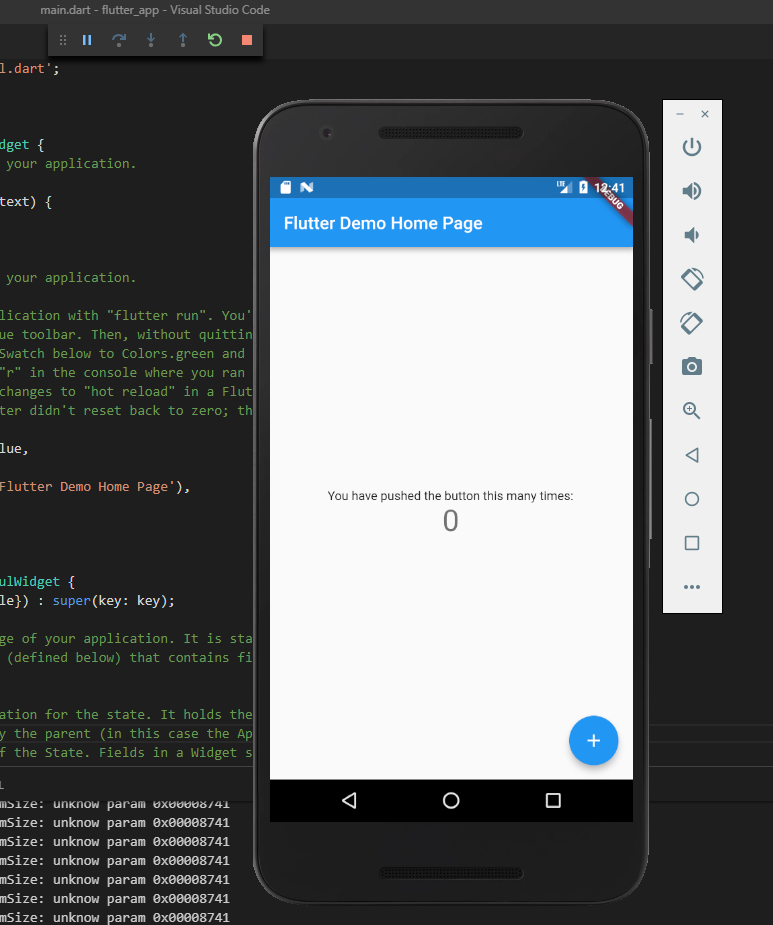The height and width of the screenshot is (925, 773).
Task: Tap the Android Home button on the phone
Action: point(451,801)
